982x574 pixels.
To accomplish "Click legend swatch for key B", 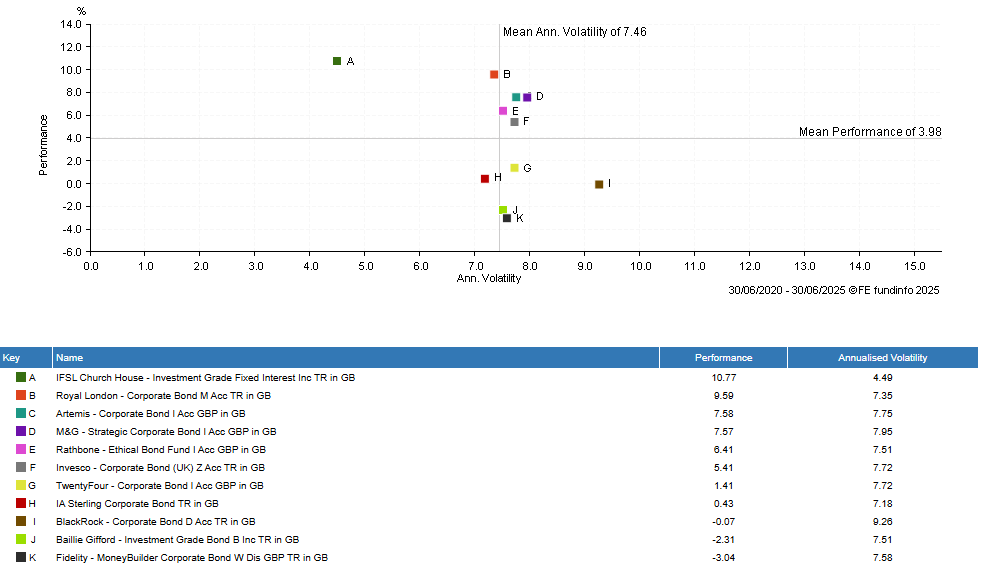I will (21, 396).
